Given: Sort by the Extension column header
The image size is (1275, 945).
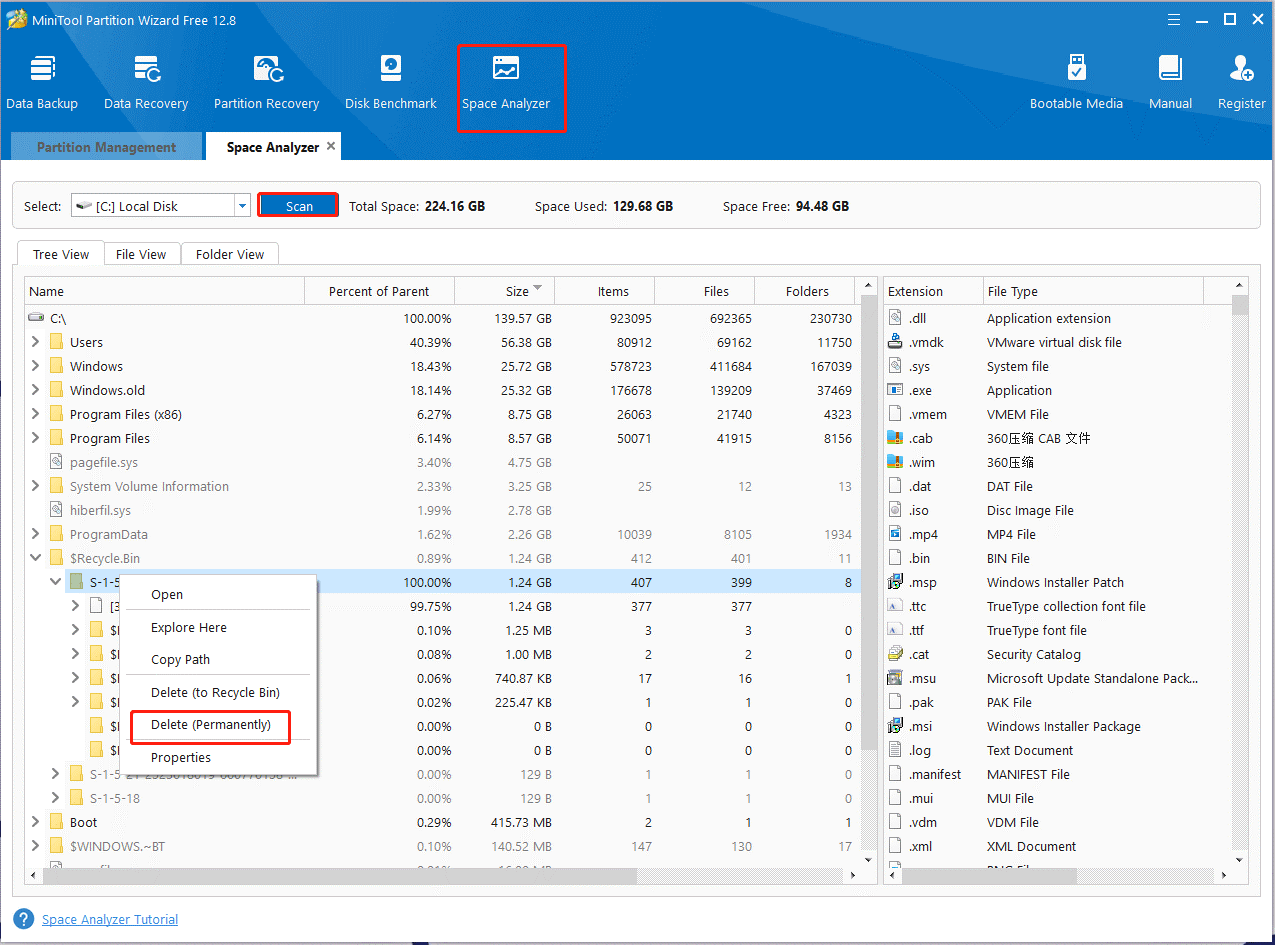Looking at the screenshot, I should point(933,291).
